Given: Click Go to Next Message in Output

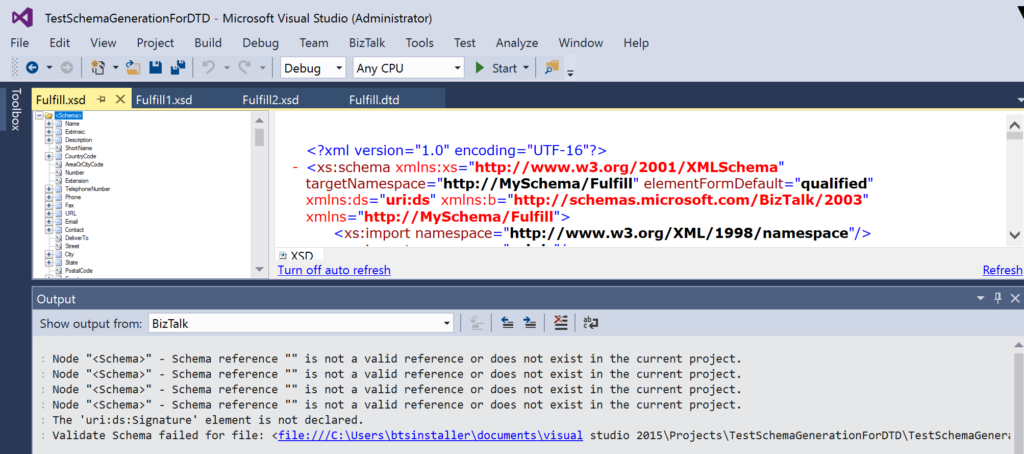Looking at the screenshot, I should 530,322.
